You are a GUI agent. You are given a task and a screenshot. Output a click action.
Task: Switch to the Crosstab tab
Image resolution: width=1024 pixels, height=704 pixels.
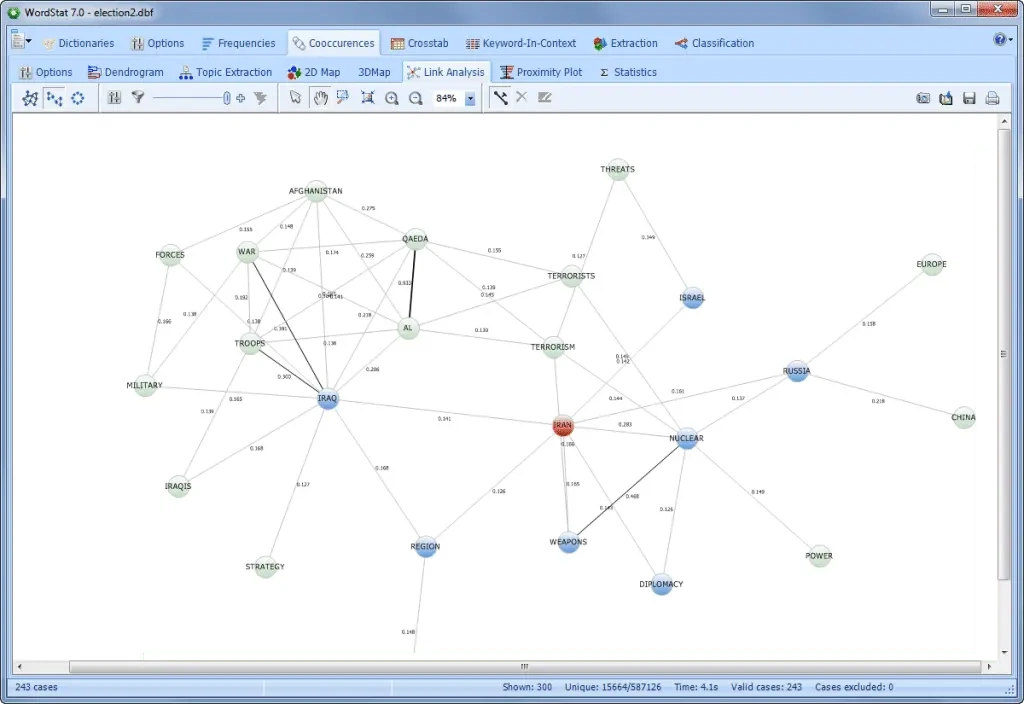pyautogui.click(x=419, y=43)
